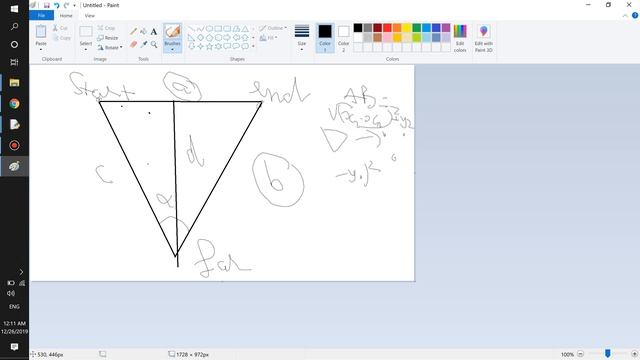Click the Paste clipboard icon

[x=41, y=31]
